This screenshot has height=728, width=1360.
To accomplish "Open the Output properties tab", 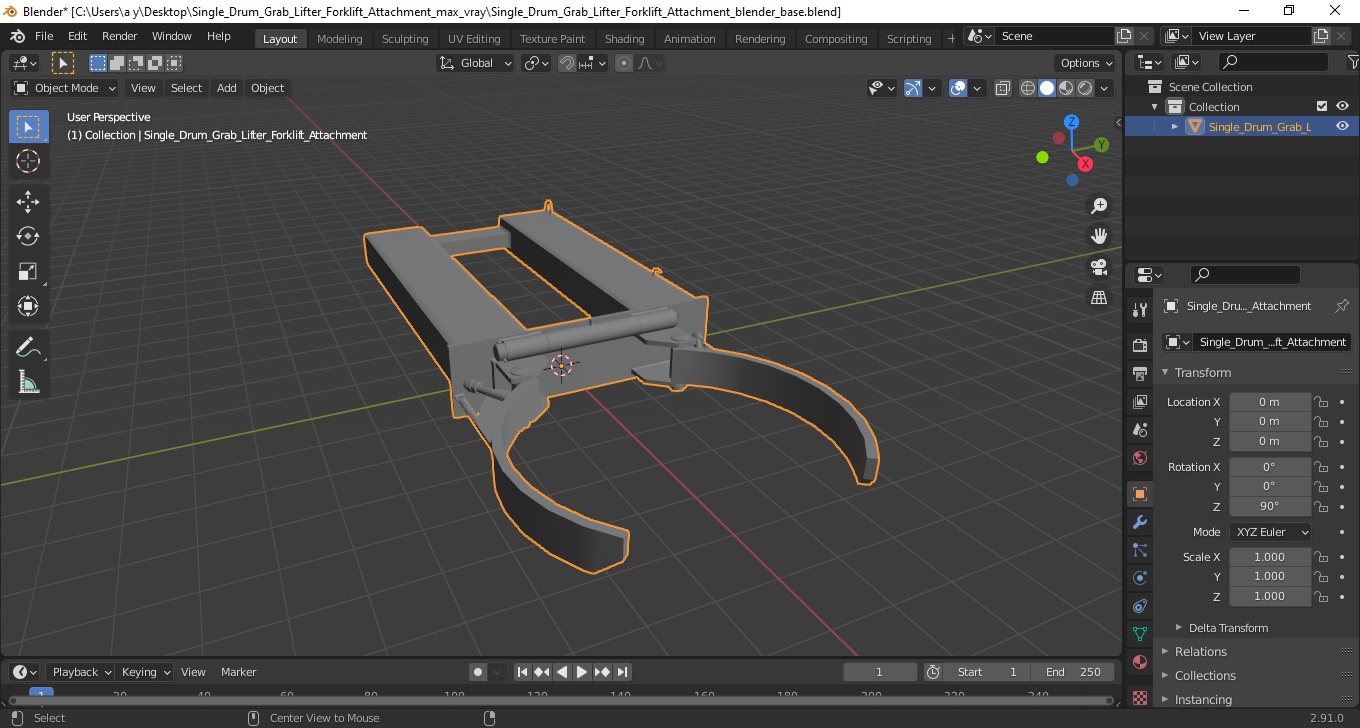I will point(1139,374).
